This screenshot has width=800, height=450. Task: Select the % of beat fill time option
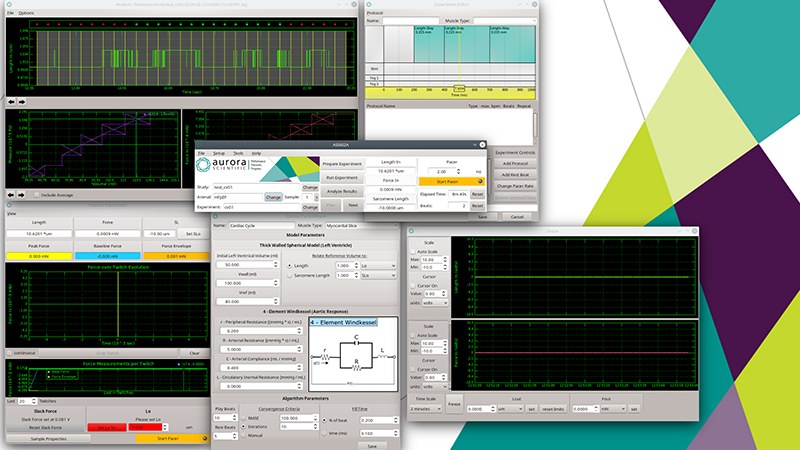[325, 420]
